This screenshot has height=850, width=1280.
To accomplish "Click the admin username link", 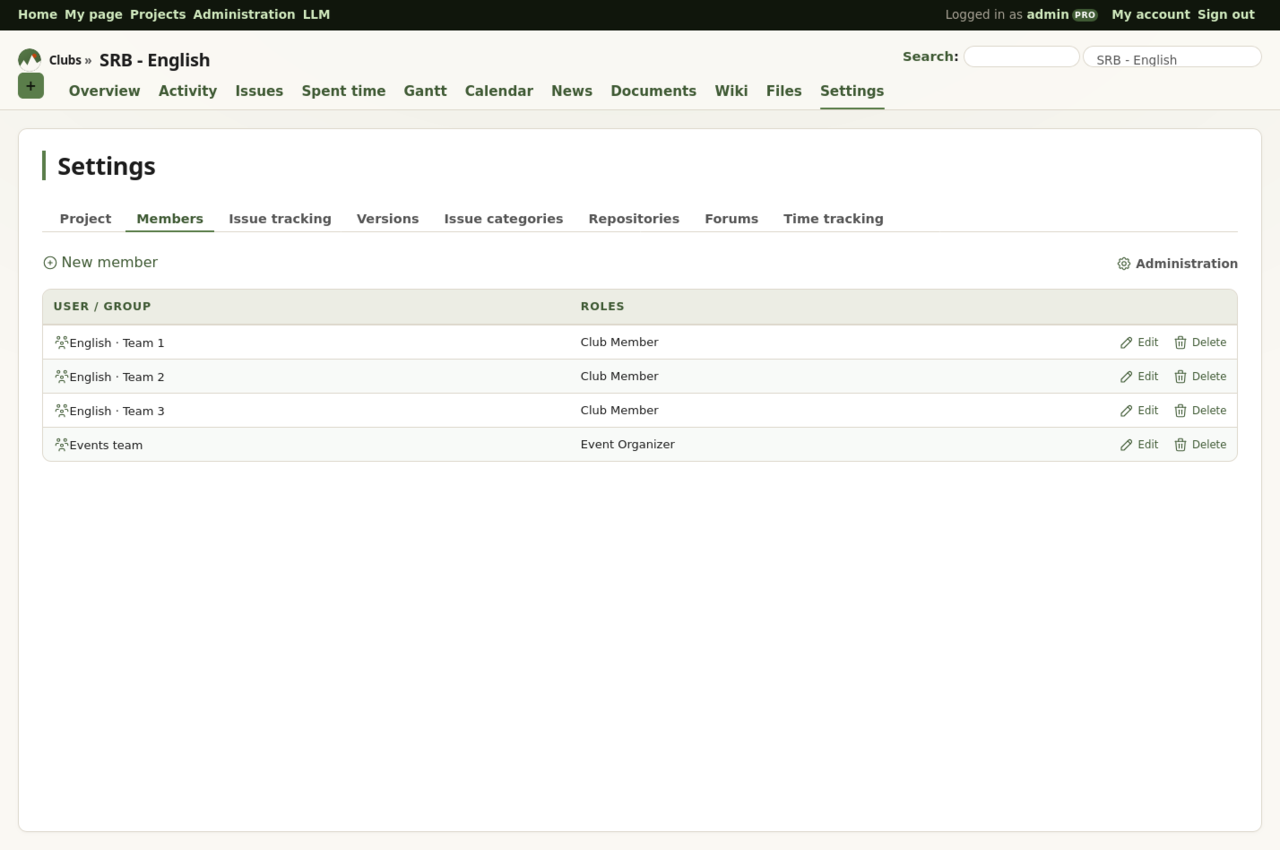I will [1047, 15].
